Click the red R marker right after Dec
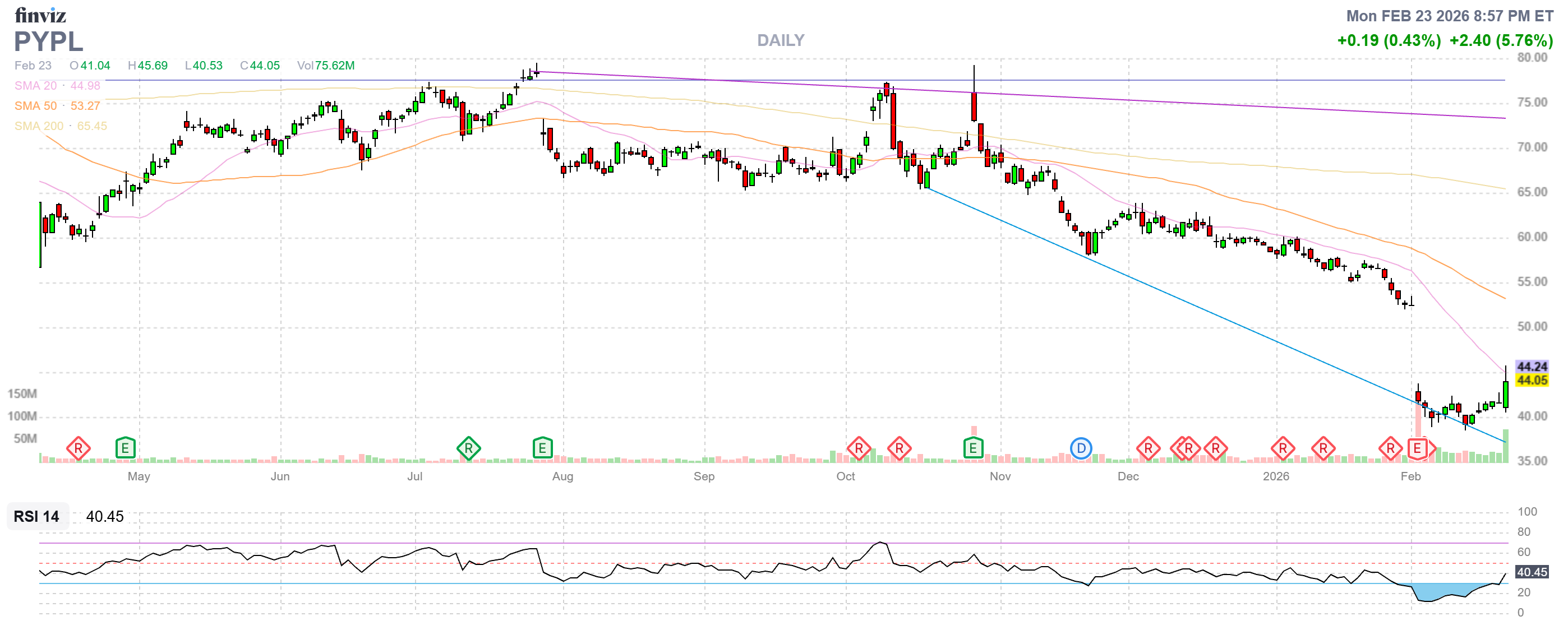This screenshot has width=1568, height=630. 1147,449
